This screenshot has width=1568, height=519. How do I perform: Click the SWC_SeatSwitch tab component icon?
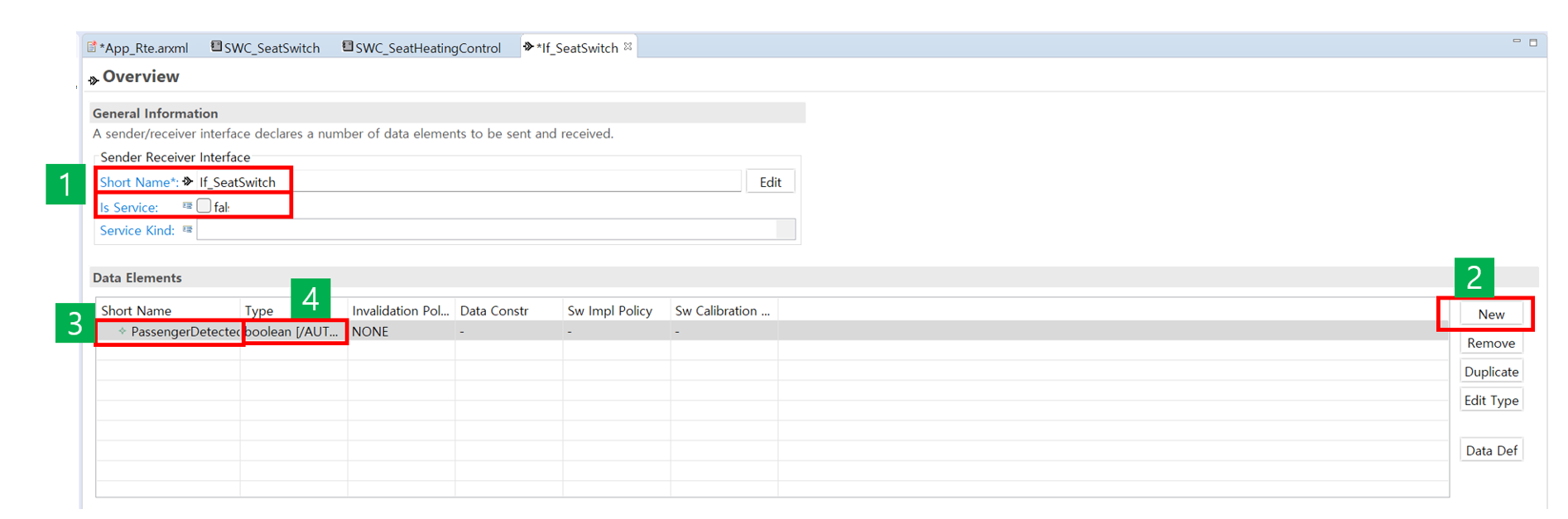pyautogui.click(x=216, y=46)
